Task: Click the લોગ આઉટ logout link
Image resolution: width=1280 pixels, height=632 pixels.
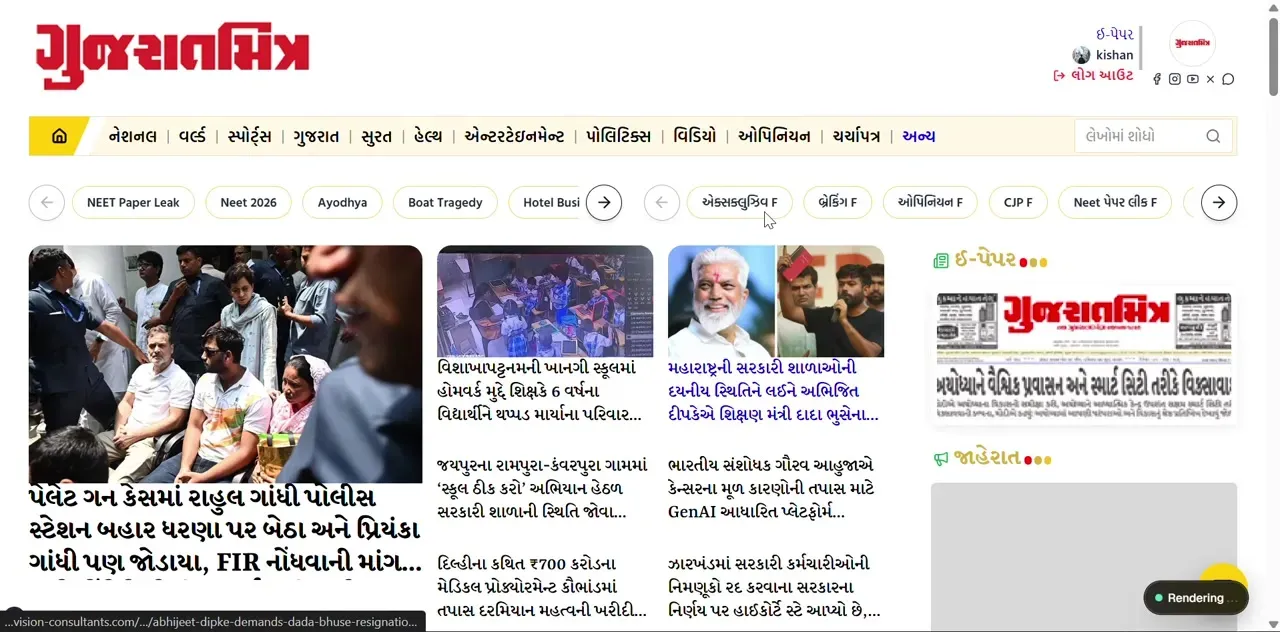Action: pos(1094,75)
